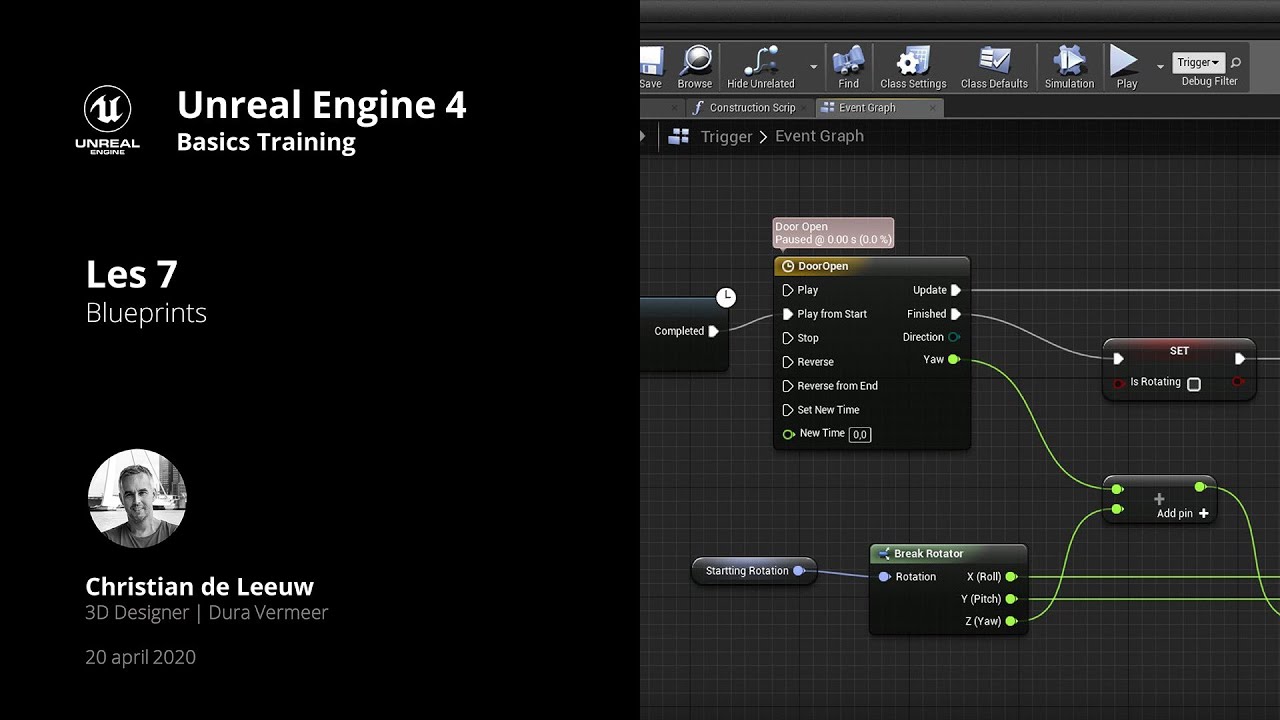Click the timeline clock icon in DoorOpen header
Screen dimensions: 1280x720
787,266
